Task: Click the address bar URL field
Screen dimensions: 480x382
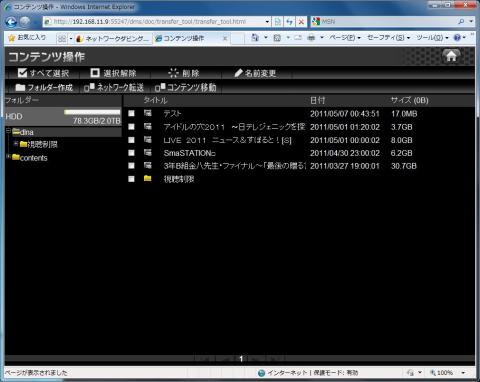Action: tap(154, 22)
